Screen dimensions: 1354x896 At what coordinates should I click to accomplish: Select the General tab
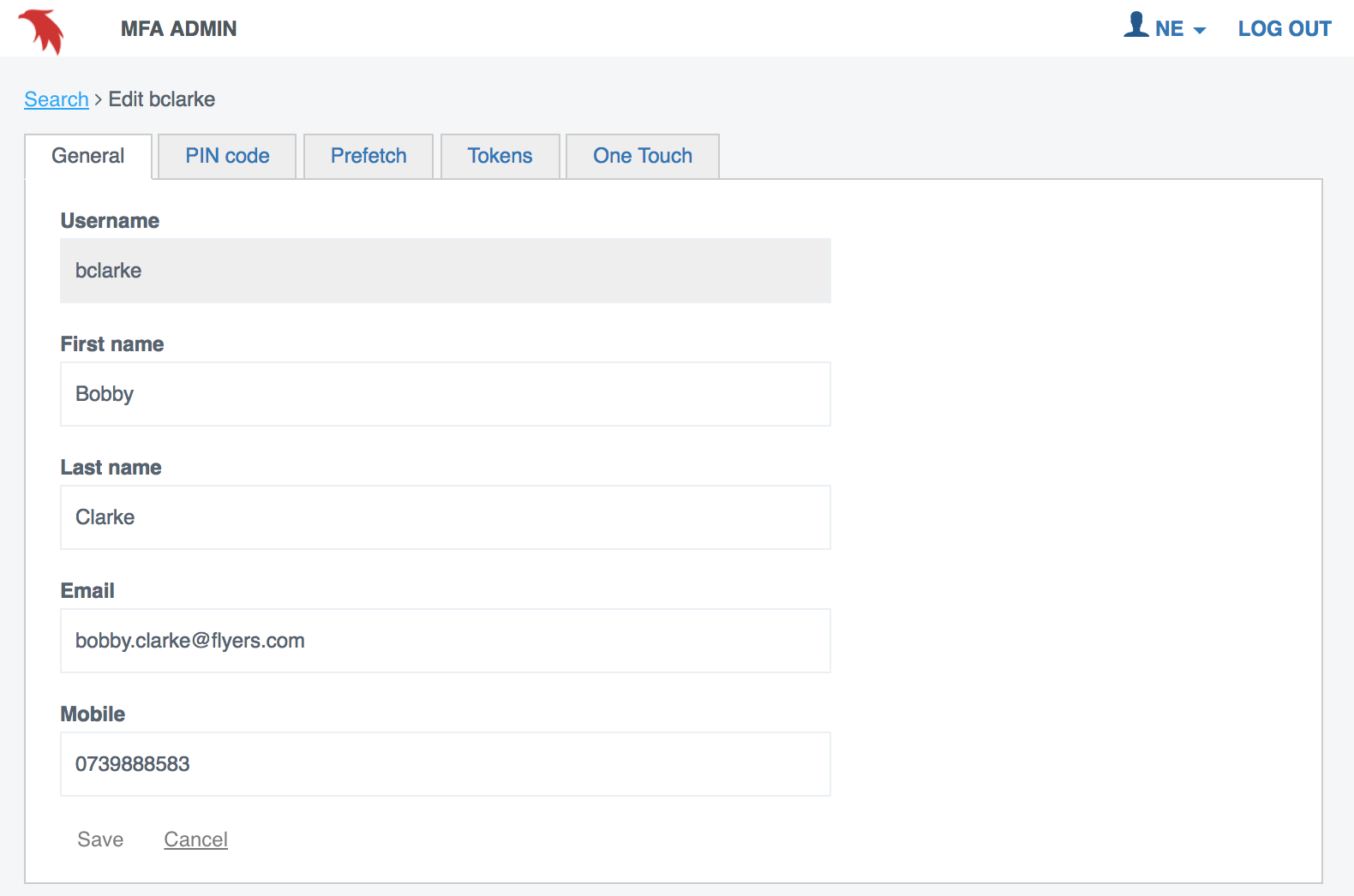88,156
